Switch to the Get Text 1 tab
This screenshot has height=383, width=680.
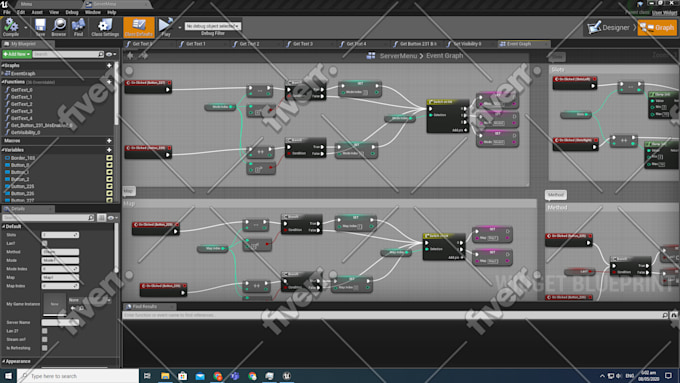[196, 44]
